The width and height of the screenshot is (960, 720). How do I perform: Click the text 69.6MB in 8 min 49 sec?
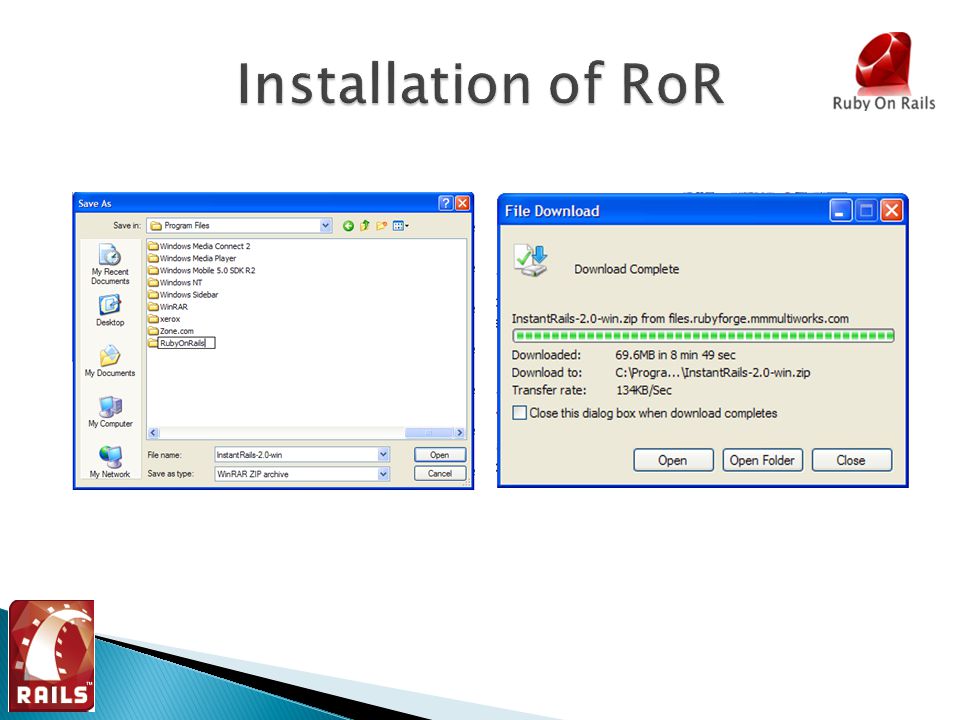[675, 355]
